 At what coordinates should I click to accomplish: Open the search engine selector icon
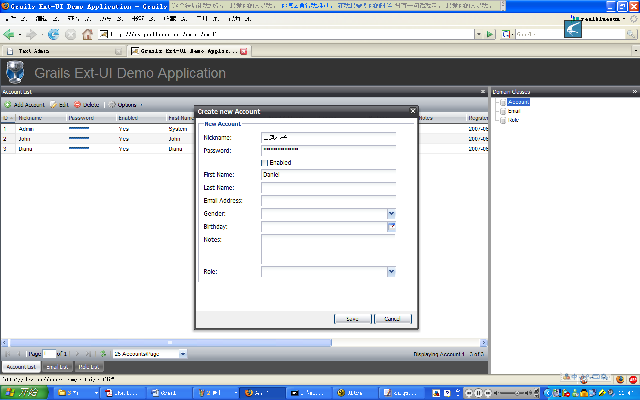(x=506, y=34)
